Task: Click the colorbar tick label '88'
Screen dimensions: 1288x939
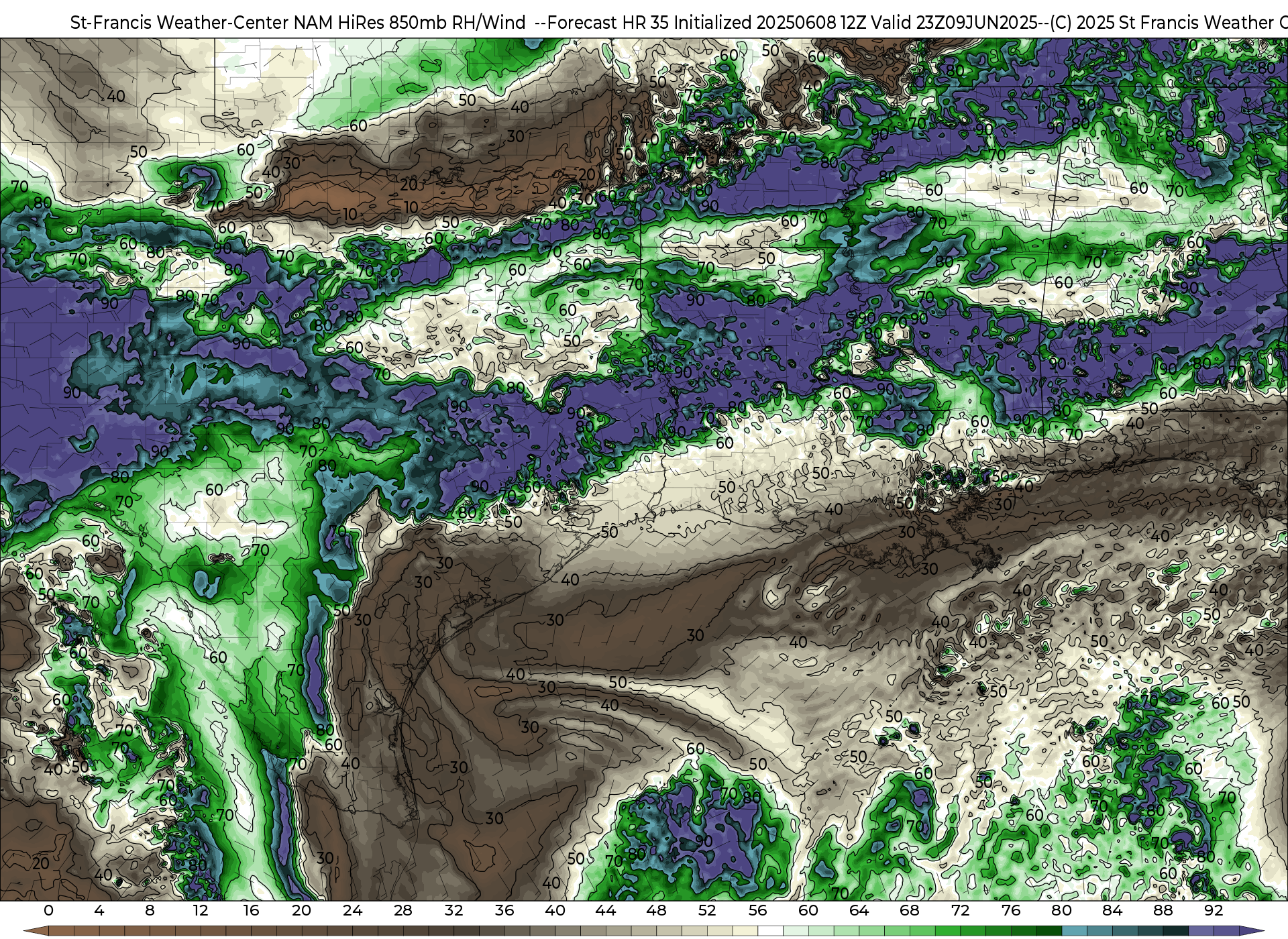Action: pos(1163,910)
